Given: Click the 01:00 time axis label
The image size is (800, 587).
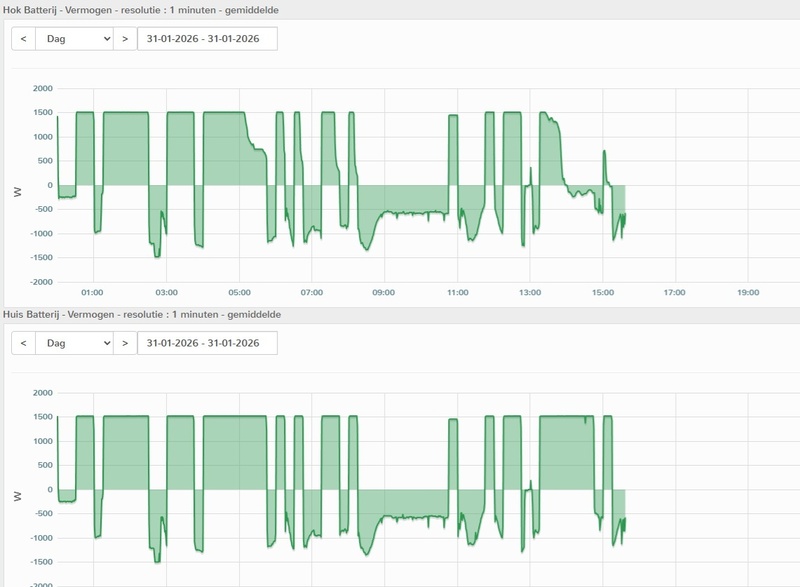Looking at the screenshot, I should (x=93, y=293).
